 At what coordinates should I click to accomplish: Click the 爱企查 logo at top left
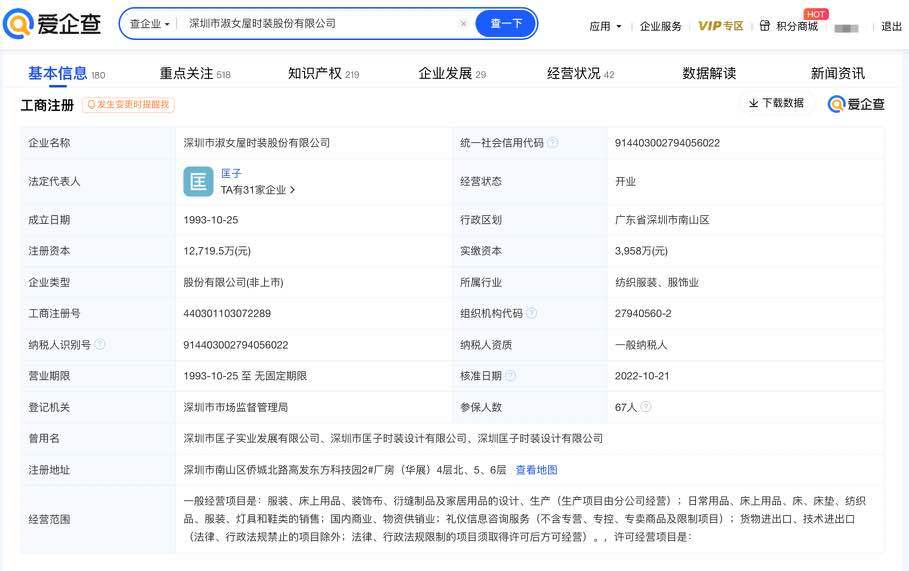pyautogui.click(x=52, y=24)
